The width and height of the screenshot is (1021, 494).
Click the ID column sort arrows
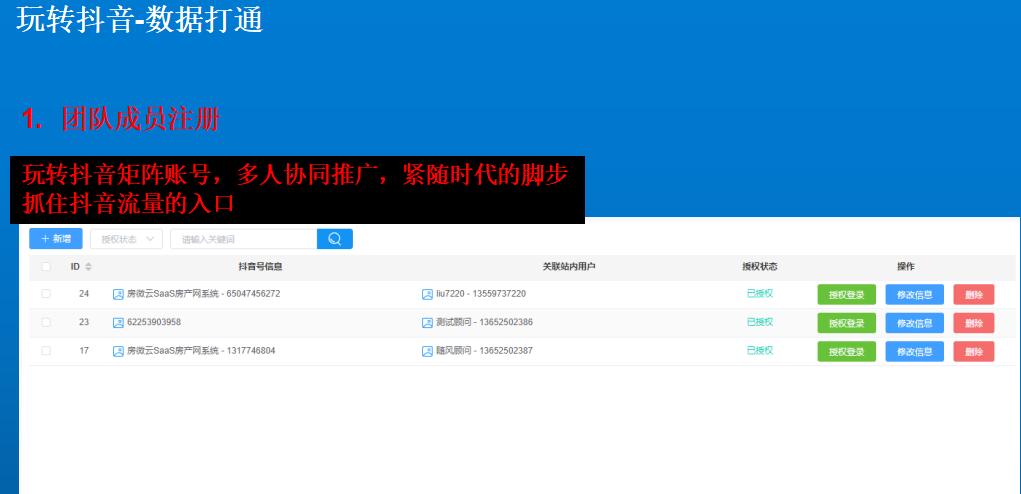pos(88,267)
